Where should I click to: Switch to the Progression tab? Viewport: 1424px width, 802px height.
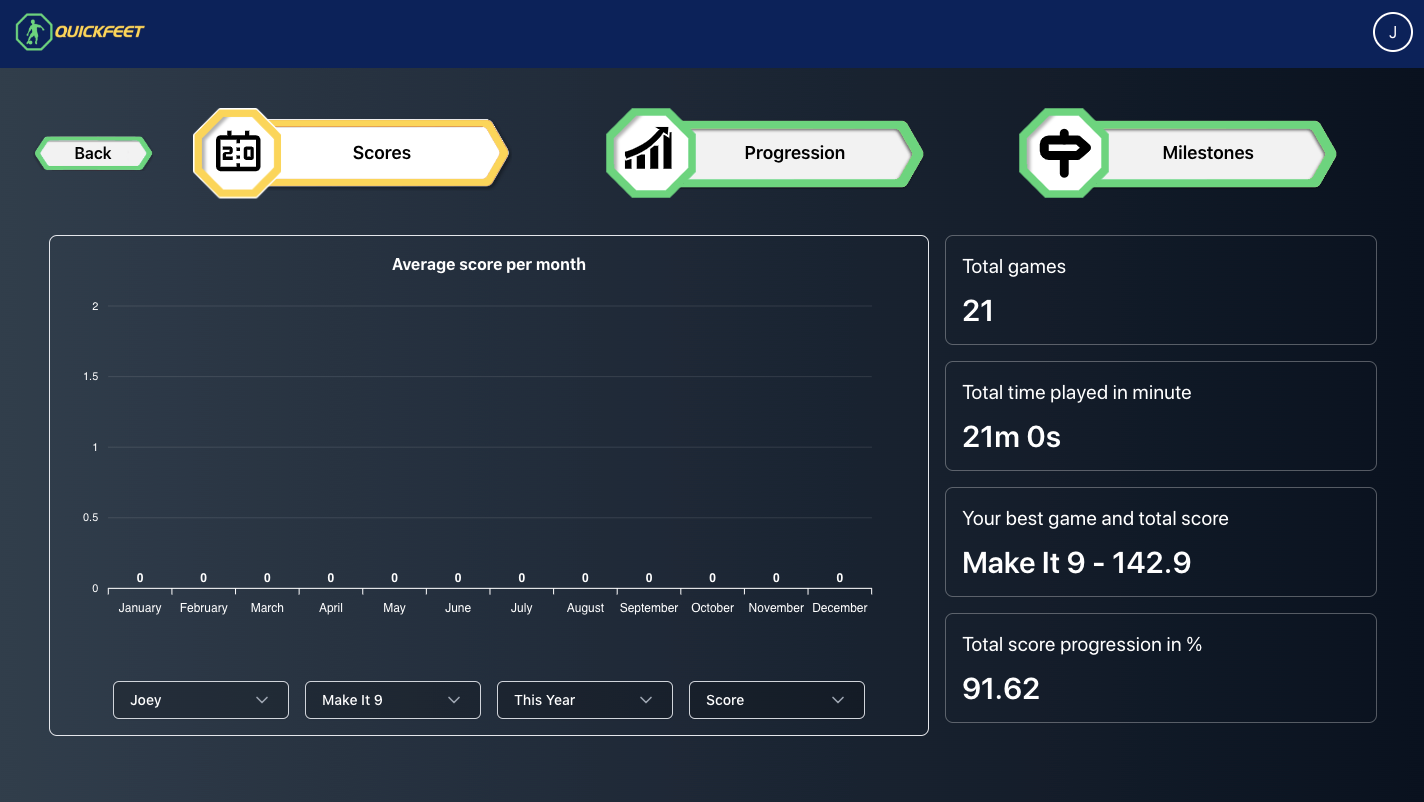coord(795,153)
